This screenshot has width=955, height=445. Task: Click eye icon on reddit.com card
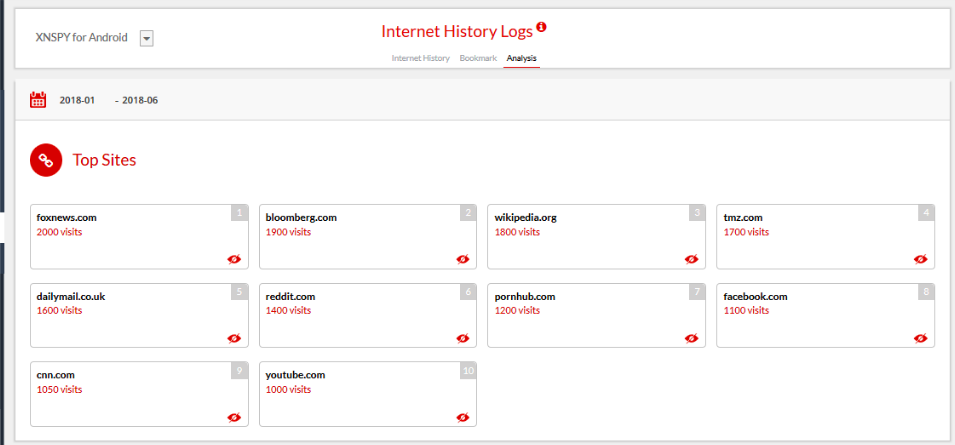pyautogui.click(x=463, y=338)
